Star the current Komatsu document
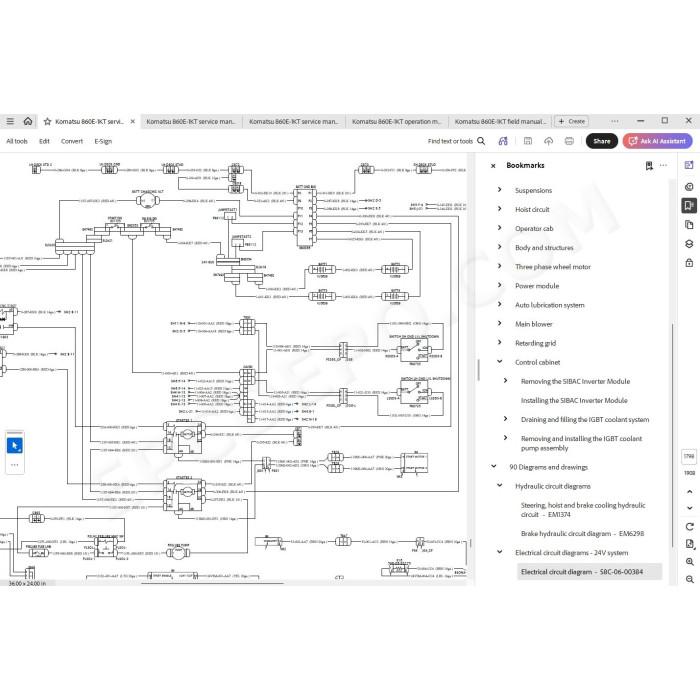 (x=47, y=121)
